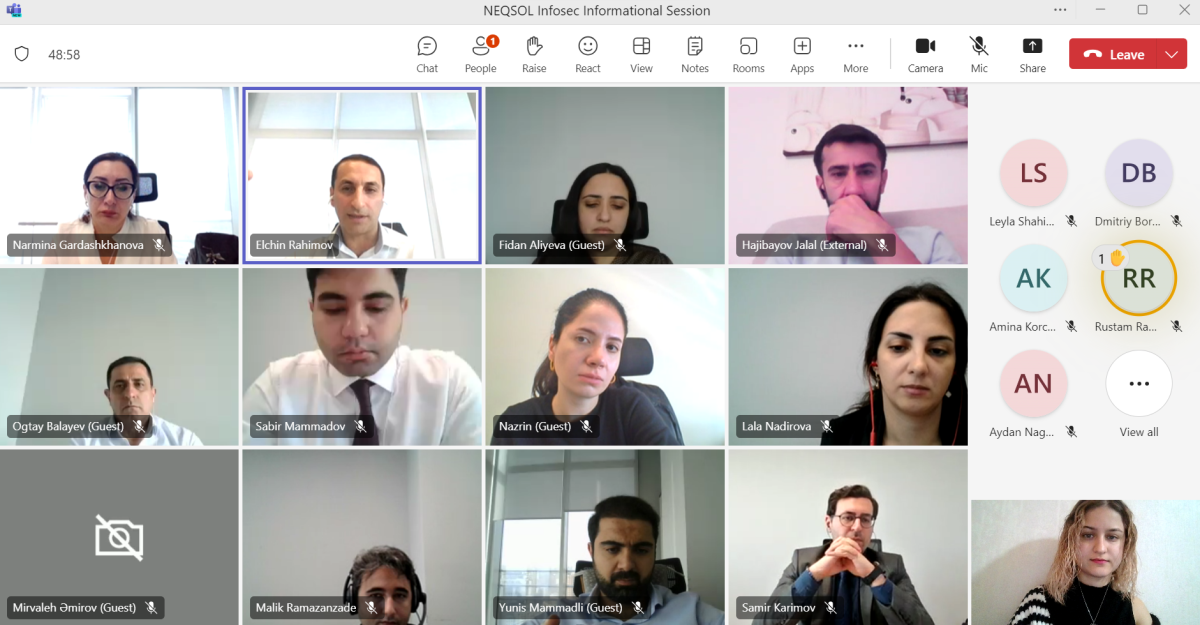Click the Teams logo in title bar

pyautogui.click(x=14, y=10)
